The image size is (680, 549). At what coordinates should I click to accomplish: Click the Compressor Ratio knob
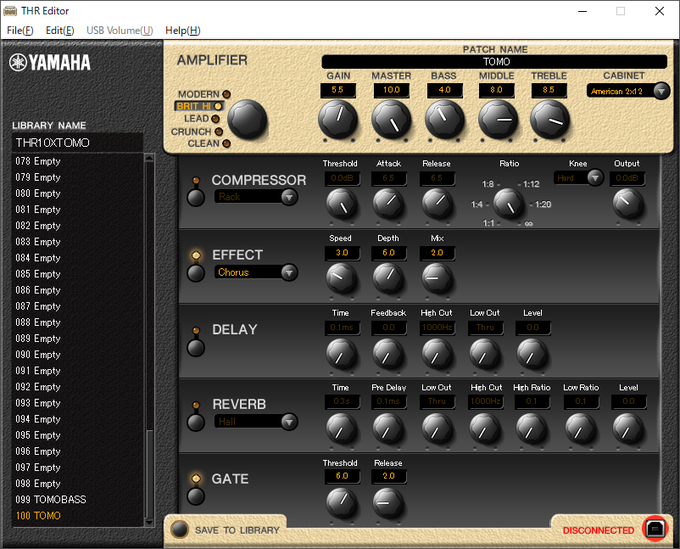click(509, 204)
